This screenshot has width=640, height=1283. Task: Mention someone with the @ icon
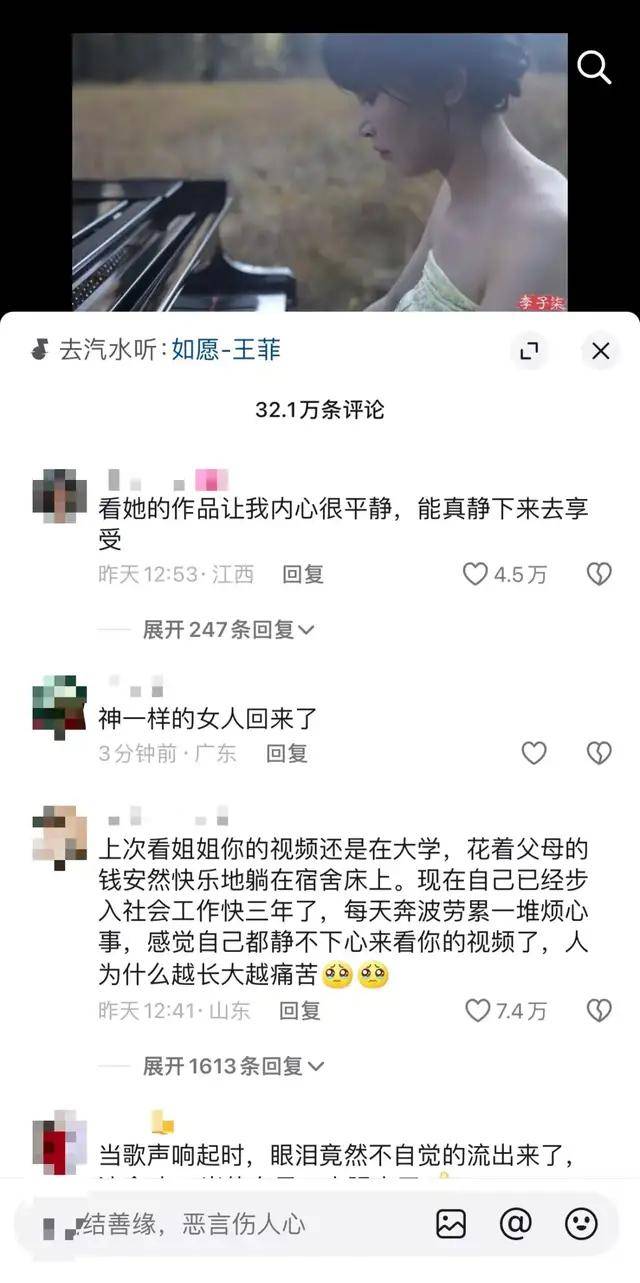[516, 1224]
